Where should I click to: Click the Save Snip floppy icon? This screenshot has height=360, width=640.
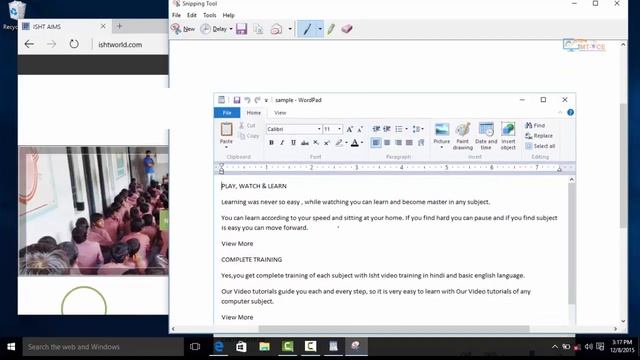pyautogui.click(x=242, y=29)
